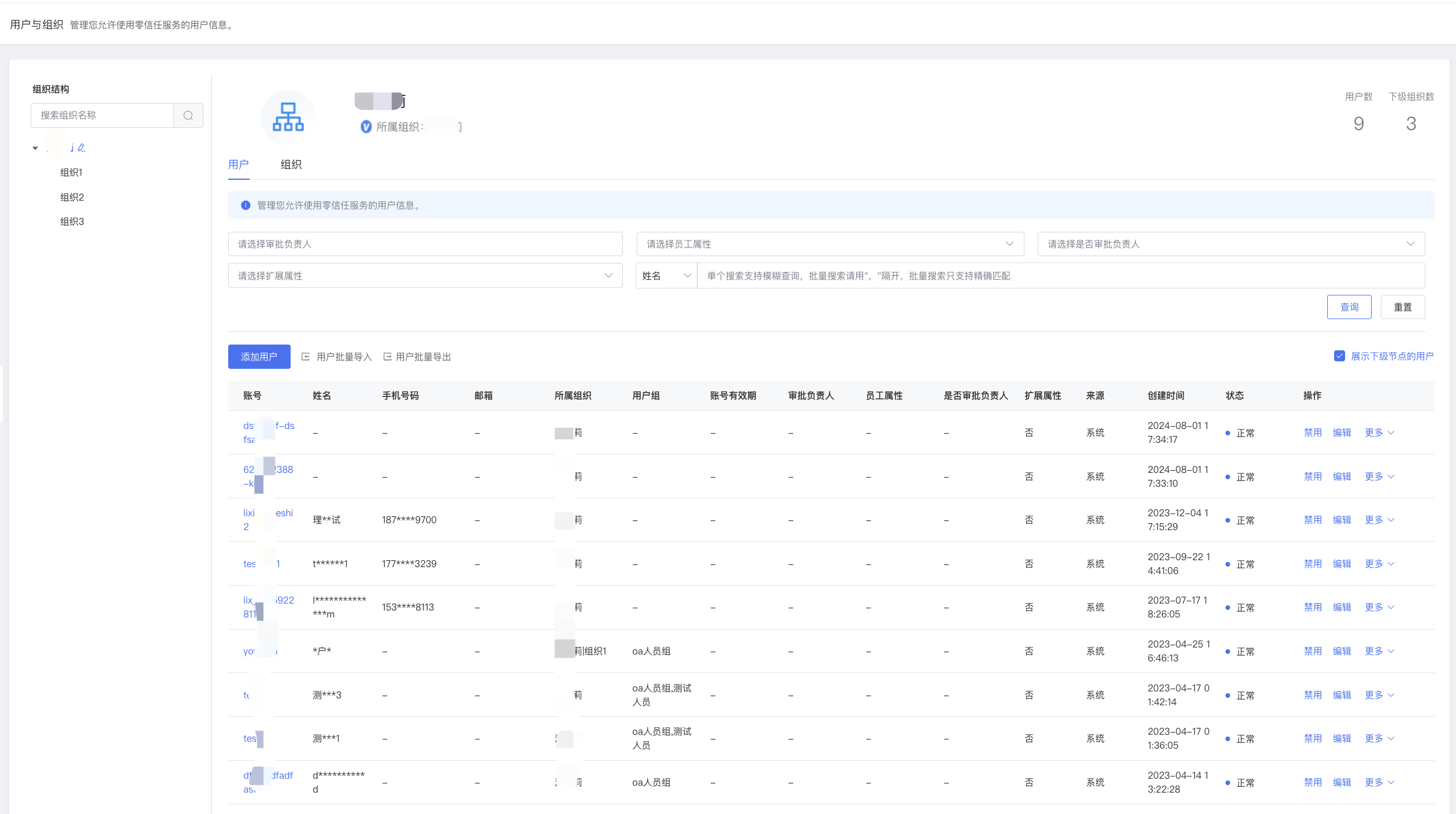Expand 更多 menu for the 2024-08-01 7:34:17 row
1456x814 pixels.
coord(1379,432)
